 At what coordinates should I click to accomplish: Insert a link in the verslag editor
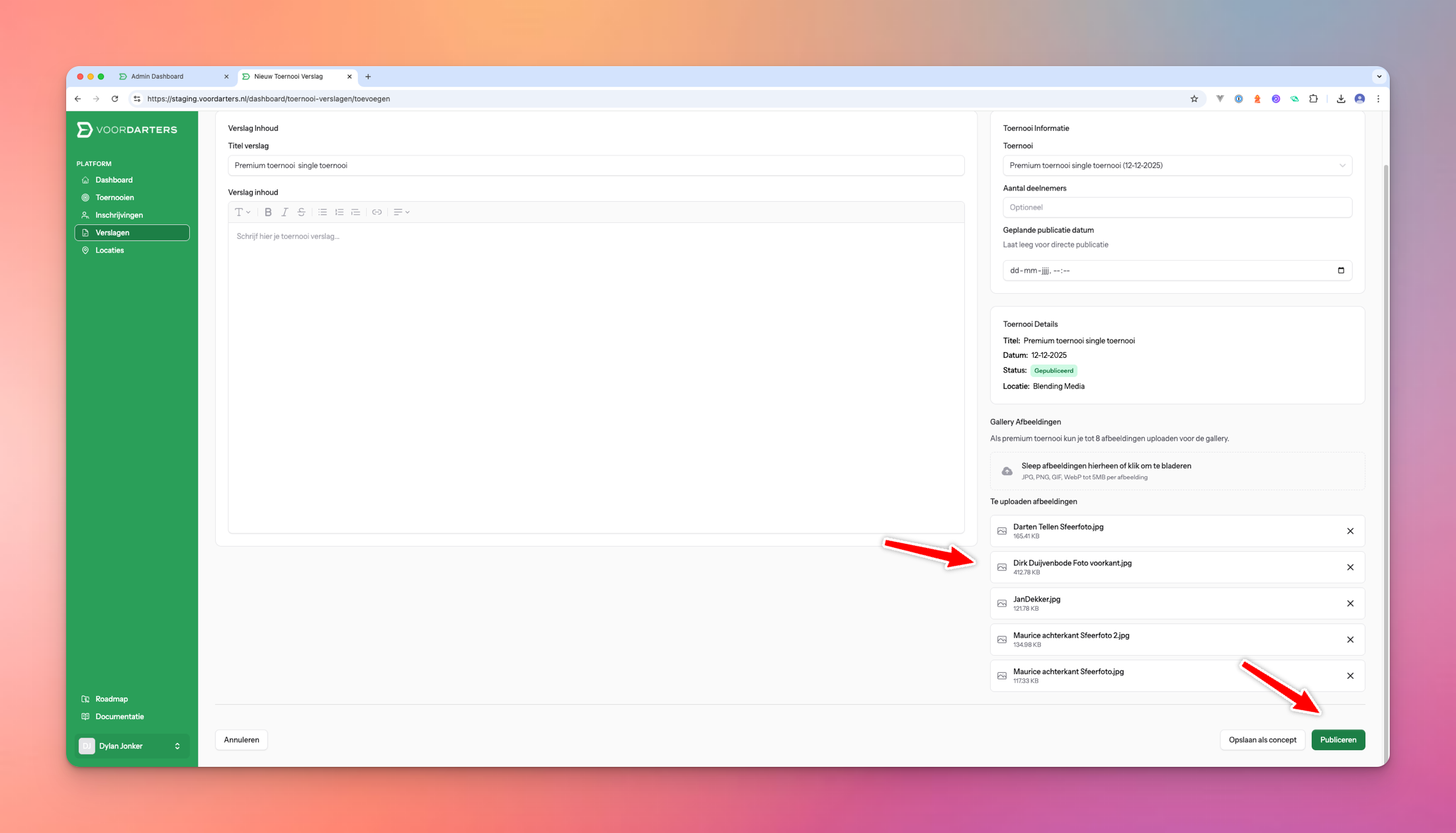(x=377, y=212)
